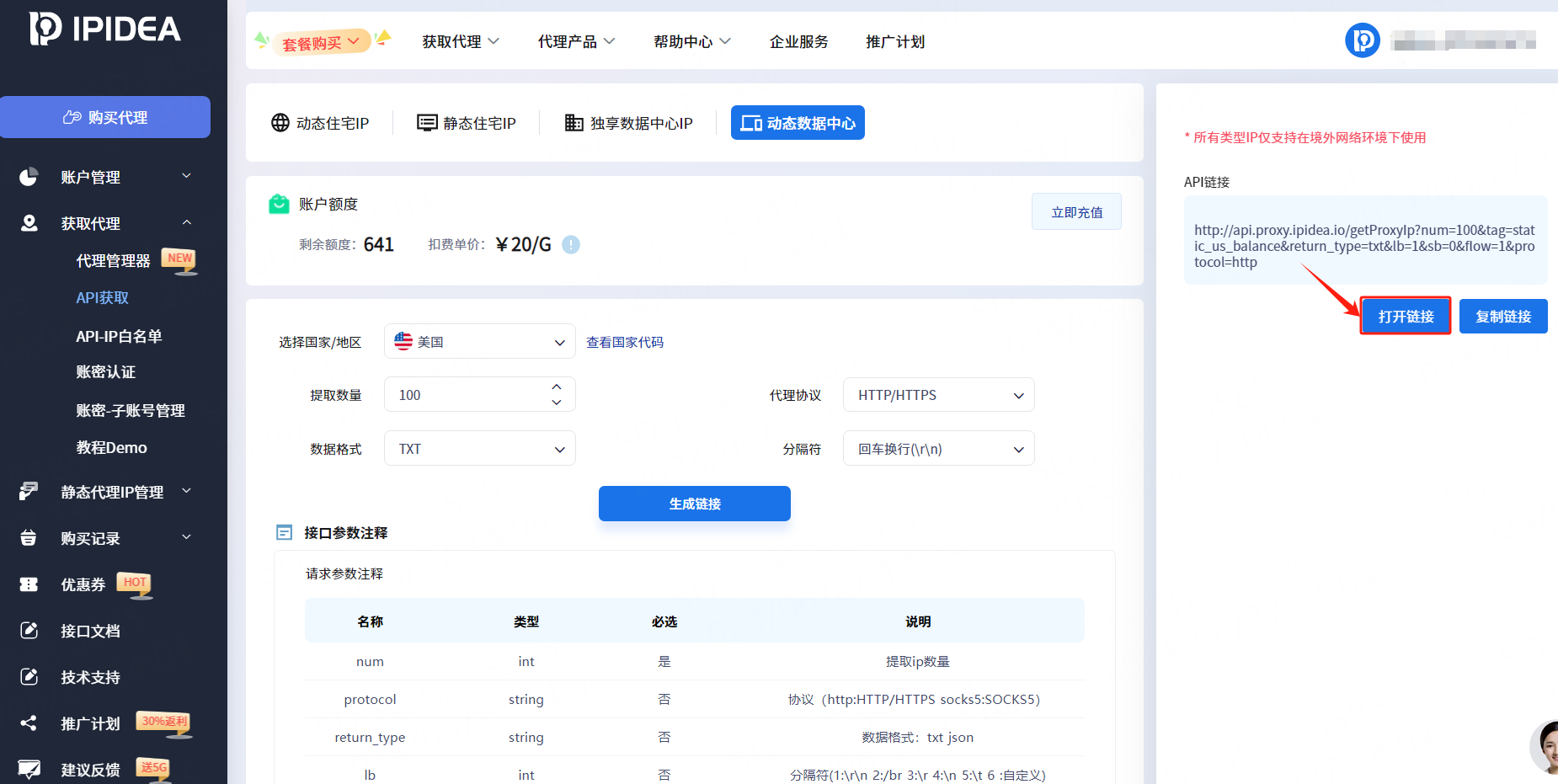Open 教程Demo in sidebar
Viewport: 1558px width, 784px height.
111,447
